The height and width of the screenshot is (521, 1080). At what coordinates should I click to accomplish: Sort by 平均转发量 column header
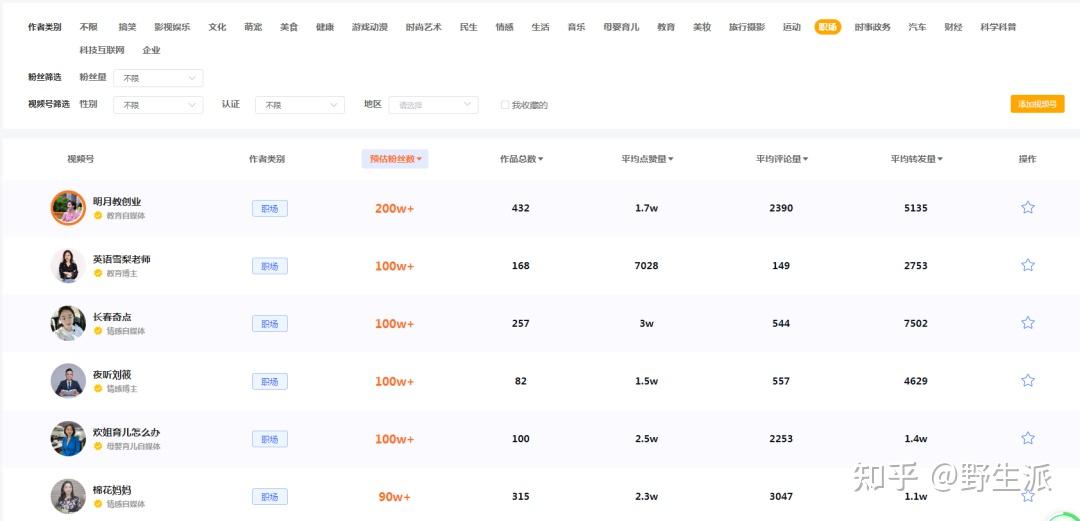916,159
